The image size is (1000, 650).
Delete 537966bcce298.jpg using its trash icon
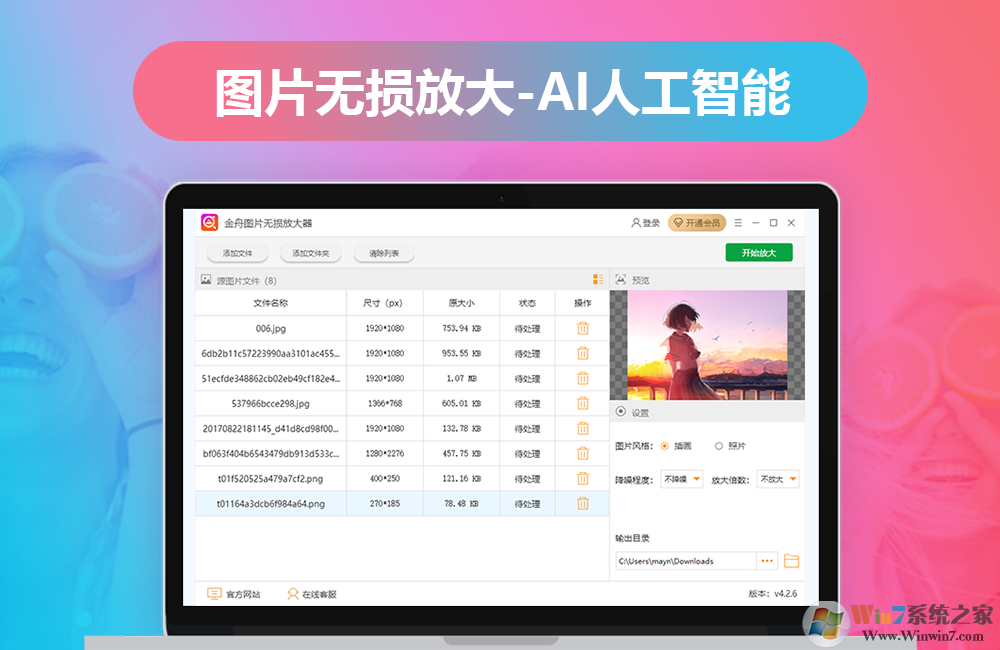[583, 403]
